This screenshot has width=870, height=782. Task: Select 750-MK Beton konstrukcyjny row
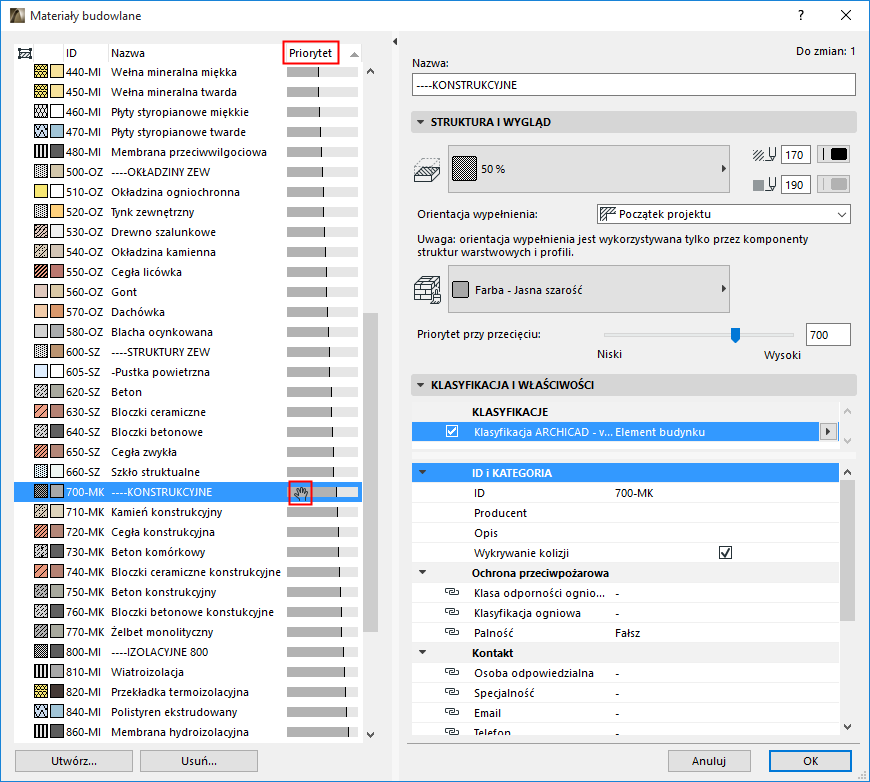point(188,592)
